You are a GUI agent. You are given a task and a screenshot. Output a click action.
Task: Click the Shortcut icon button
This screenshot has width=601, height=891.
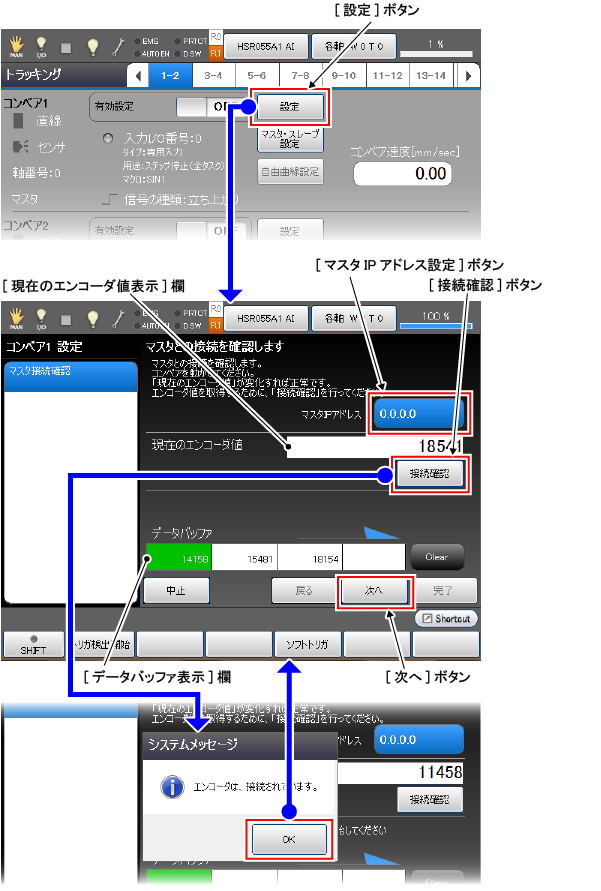[446, 619]
